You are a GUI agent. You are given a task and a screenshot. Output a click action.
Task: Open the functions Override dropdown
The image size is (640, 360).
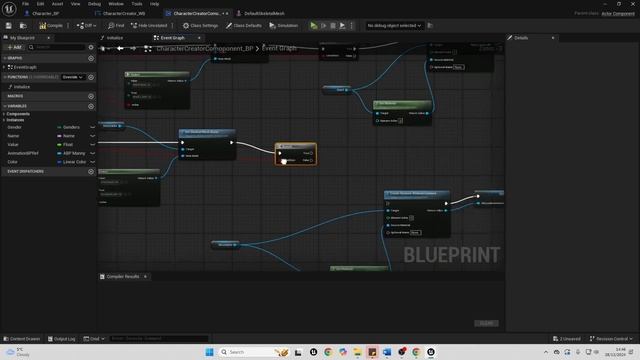click(73, 77)
